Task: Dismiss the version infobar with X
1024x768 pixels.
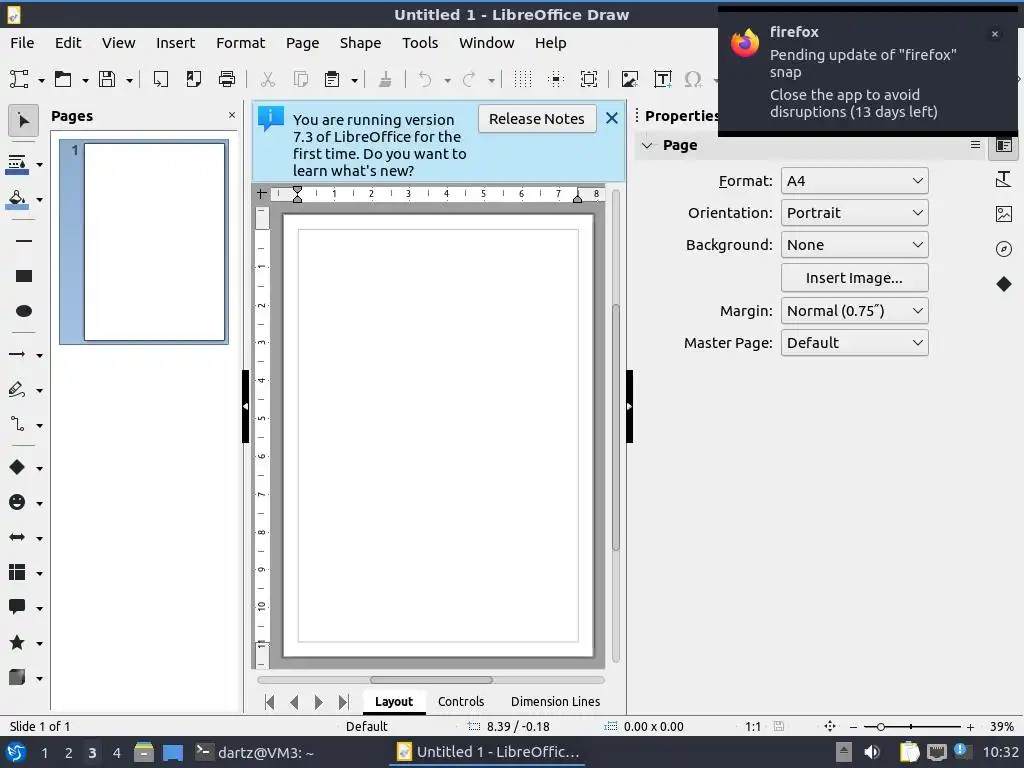Action: point(612,118)
